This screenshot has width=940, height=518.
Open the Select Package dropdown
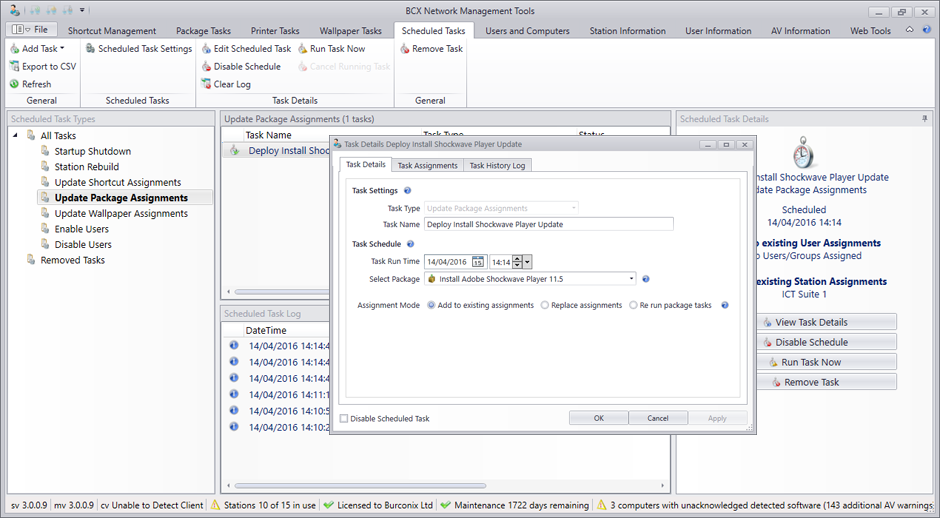pyautogui.click(x=632, y=279)
